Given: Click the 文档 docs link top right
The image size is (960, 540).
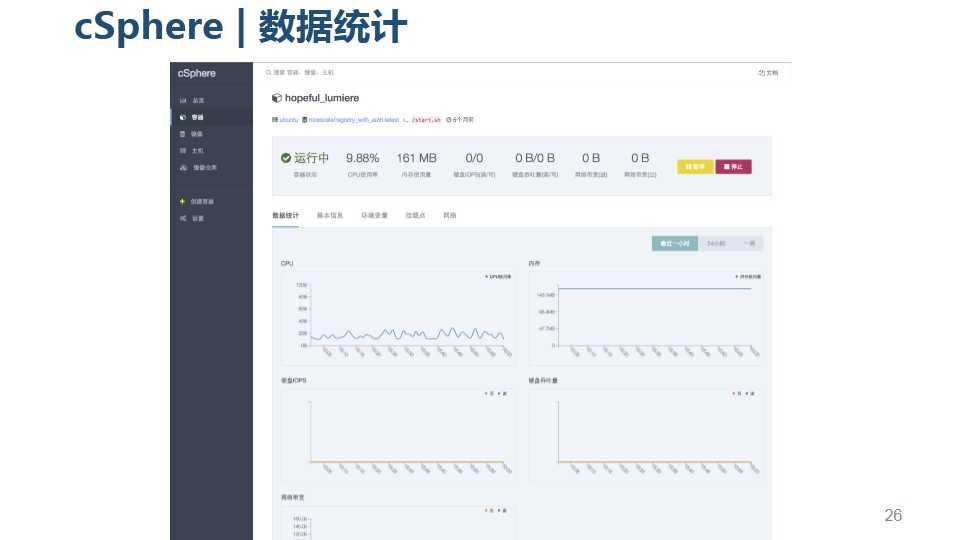Looking at the screenshot, I should click(x=768, y=72).
